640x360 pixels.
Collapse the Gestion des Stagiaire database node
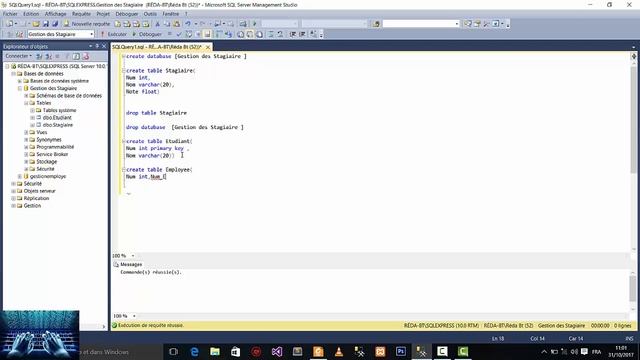20,88
